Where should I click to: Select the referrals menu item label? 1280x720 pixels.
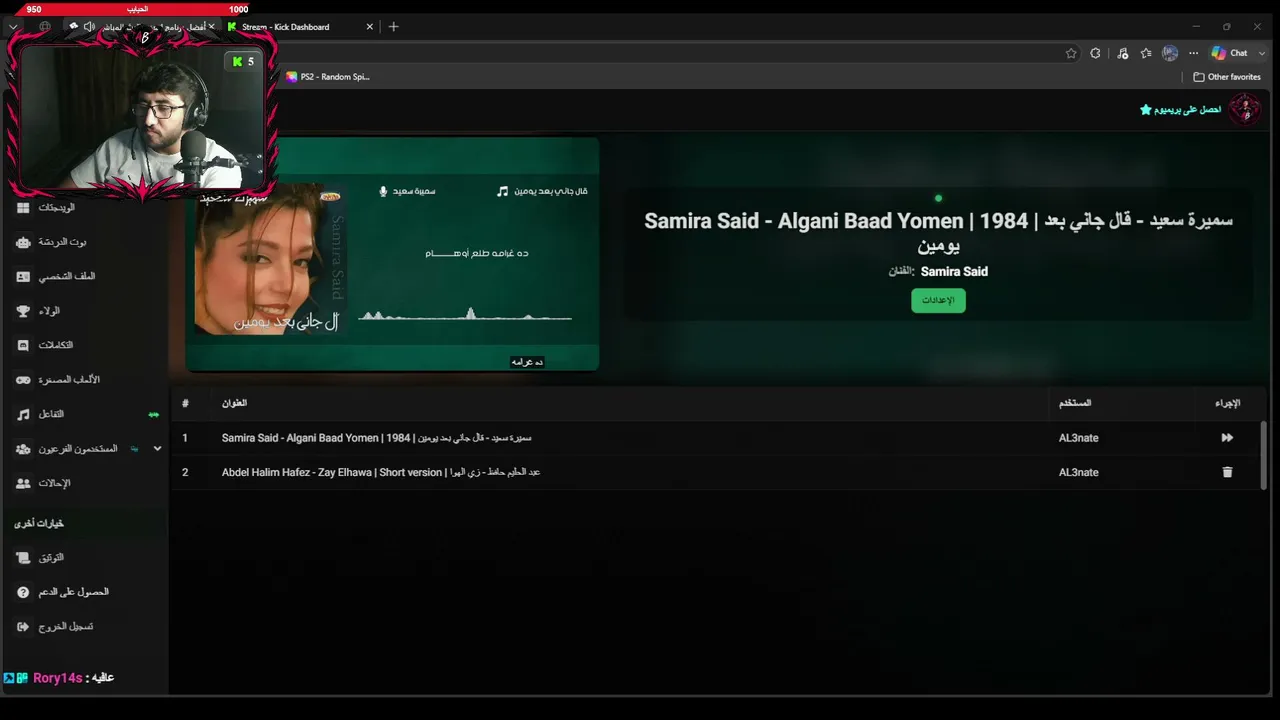(54, 483)
